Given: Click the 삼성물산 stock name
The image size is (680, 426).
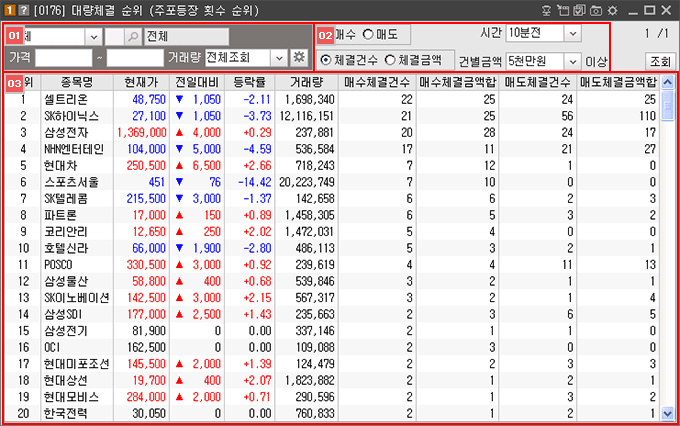Looking at the screenshot, I should (x=66, y=281).
